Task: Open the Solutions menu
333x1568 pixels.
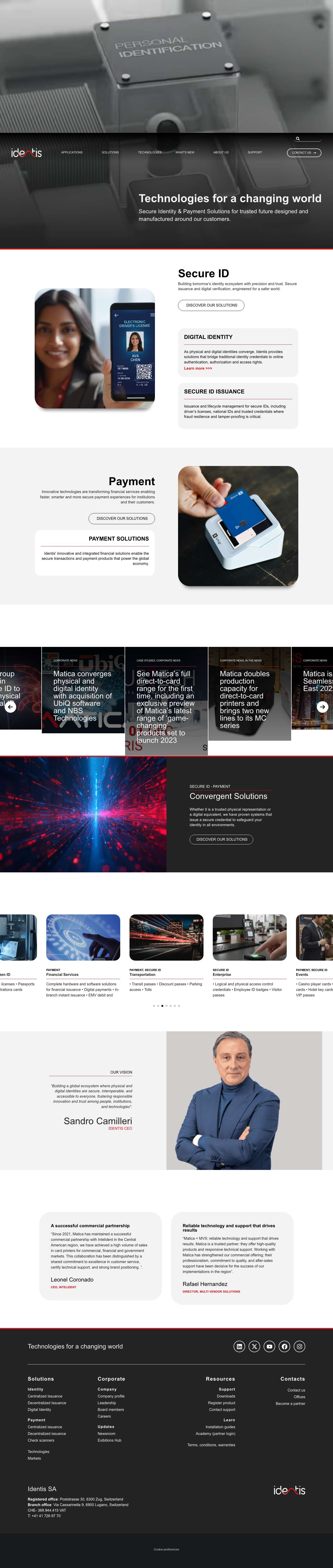Action: 110,152
